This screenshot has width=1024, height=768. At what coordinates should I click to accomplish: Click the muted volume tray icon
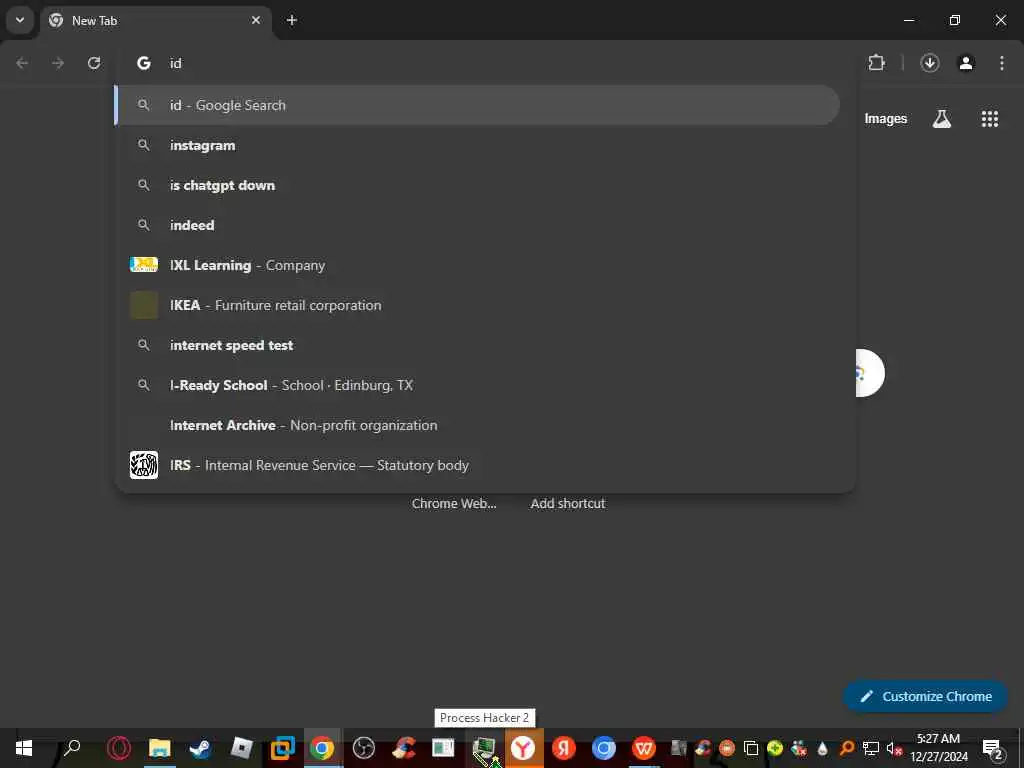tap(894, 748)
